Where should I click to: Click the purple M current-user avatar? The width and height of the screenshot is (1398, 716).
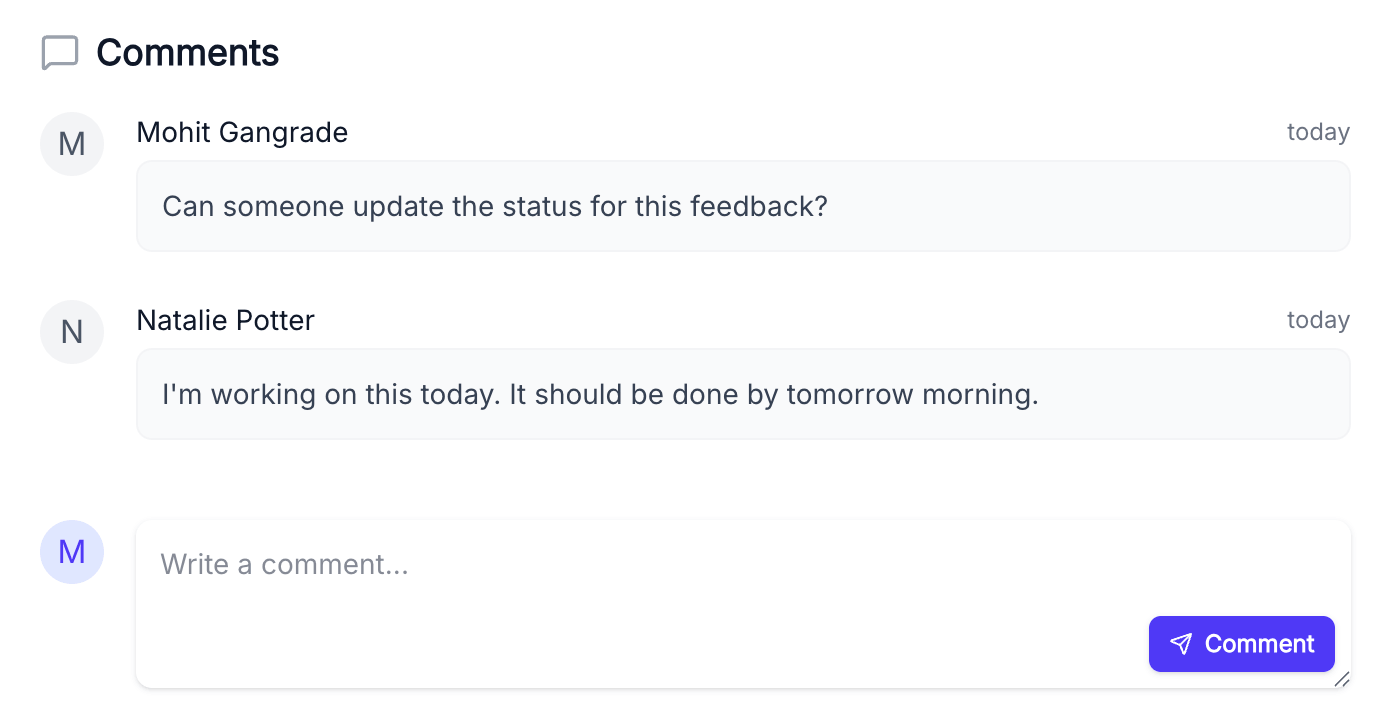(72, 552)
